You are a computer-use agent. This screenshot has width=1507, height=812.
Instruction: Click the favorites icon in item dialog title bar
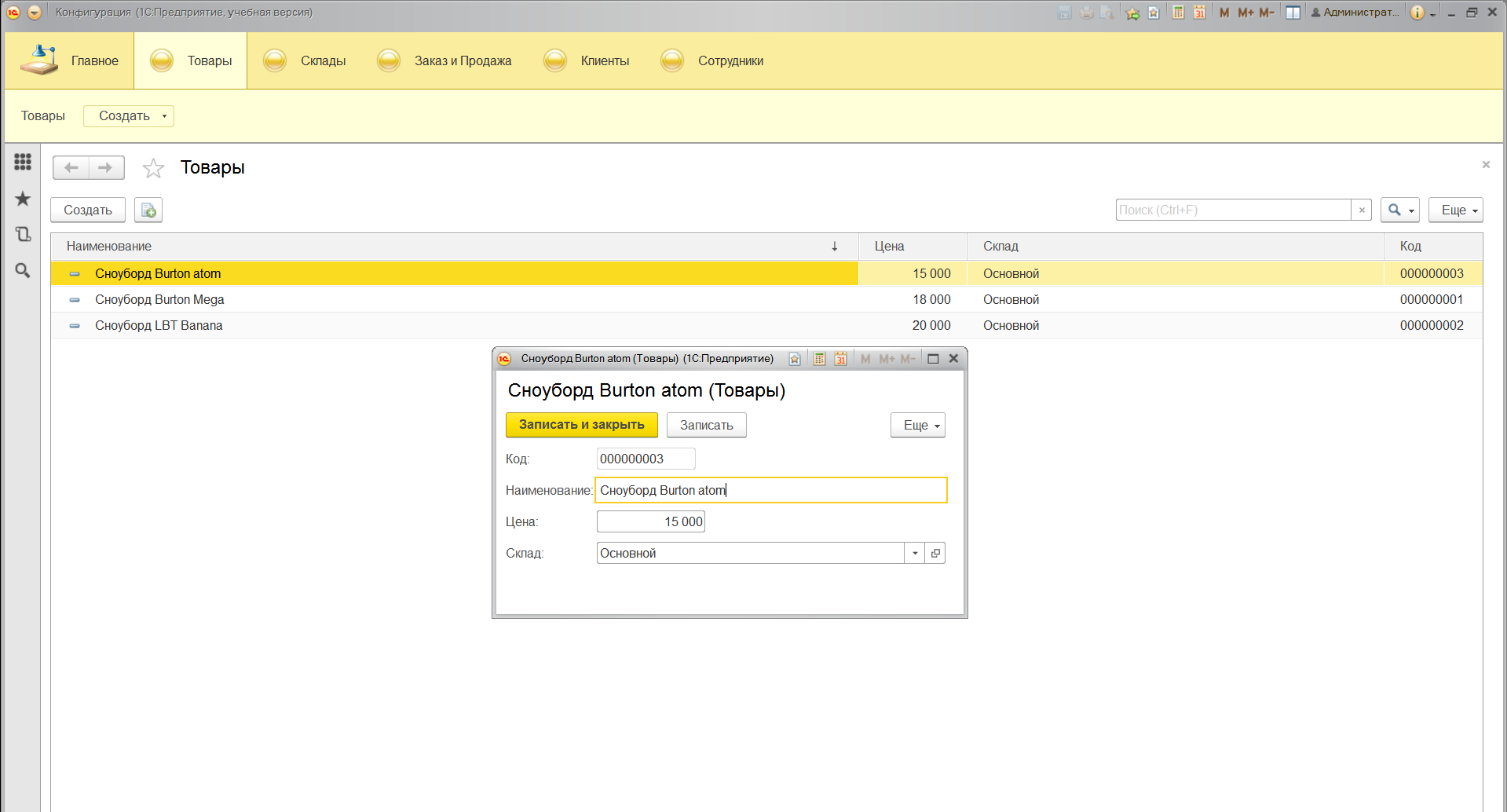pos(795,359)
